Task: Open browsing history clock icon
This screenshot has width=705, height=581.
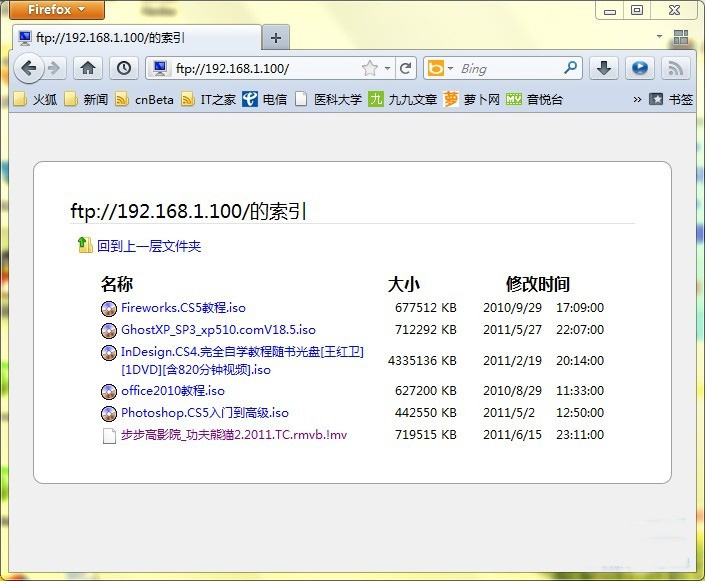Action: tap(122, 68)
